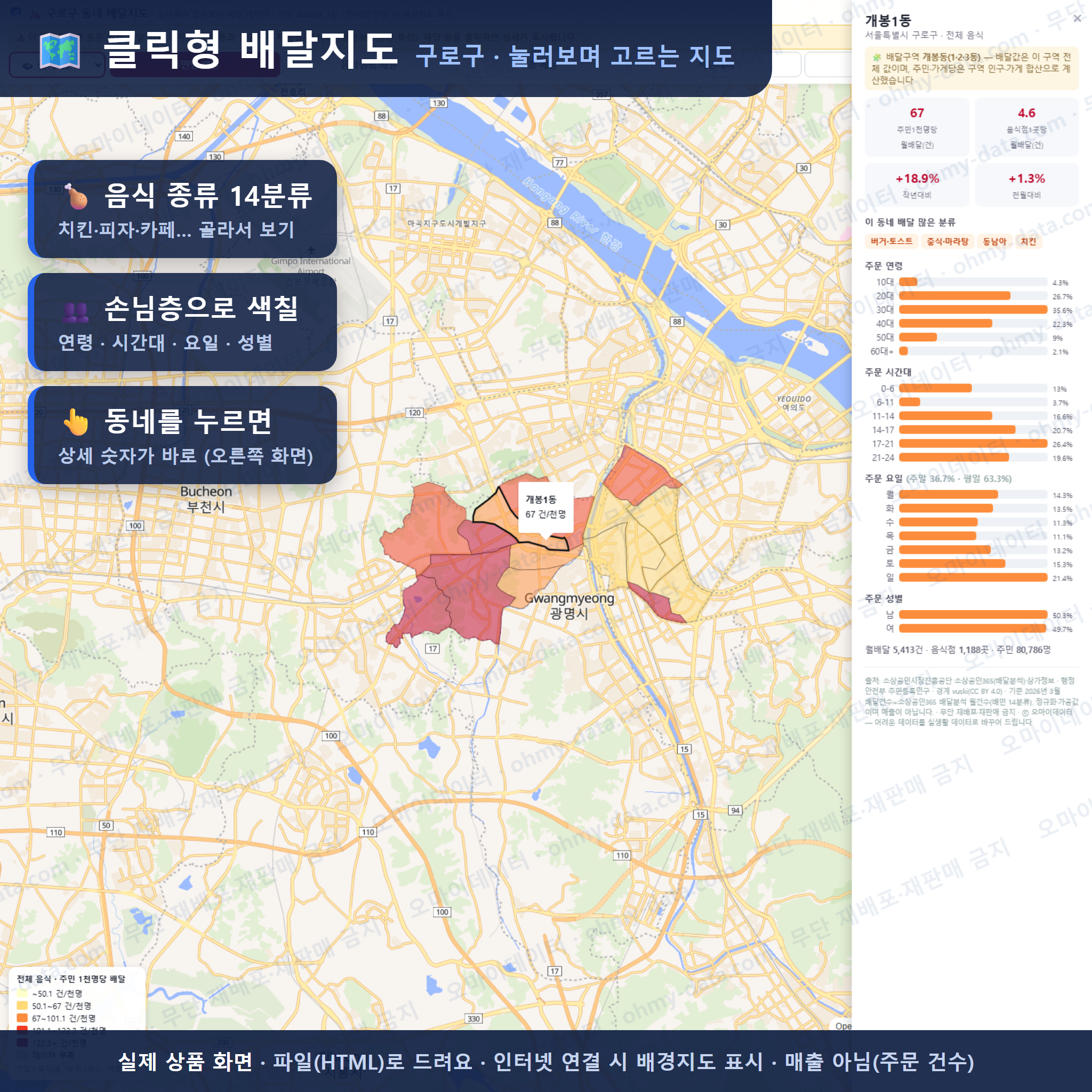Click the +18.9% 작년대비 stat card
1092x1092 pixels.
tap(917, 186)
